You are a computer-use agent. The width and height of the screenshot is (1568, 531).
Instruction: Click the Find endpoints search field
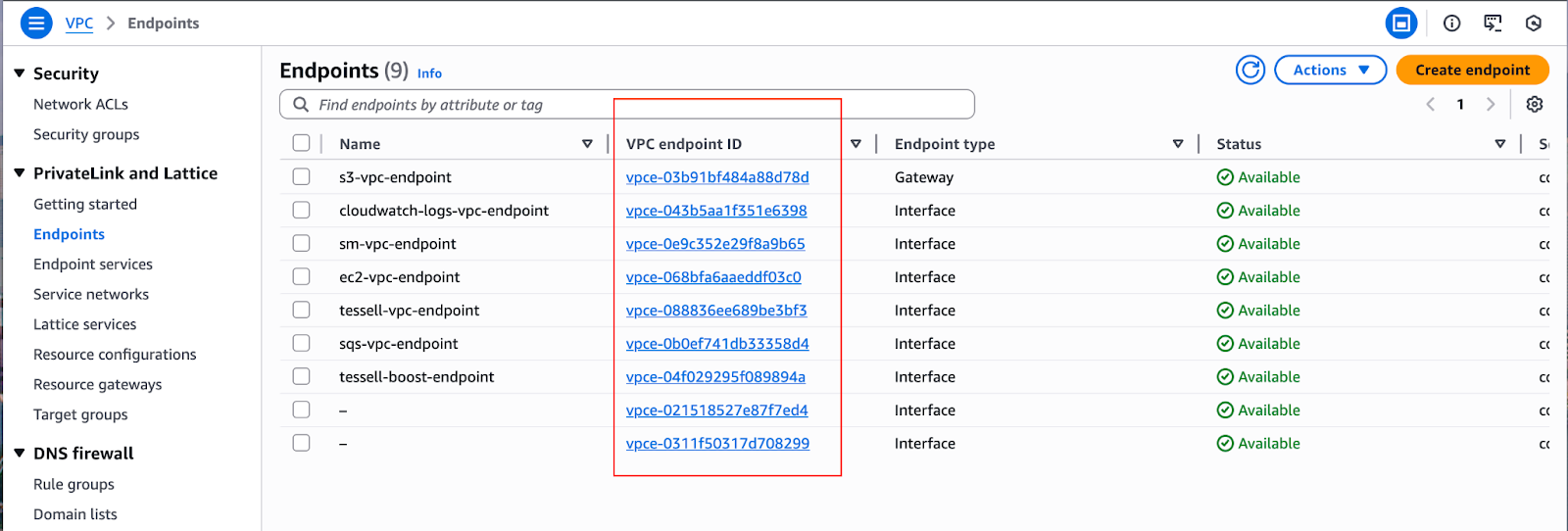(x=627, y=105)
